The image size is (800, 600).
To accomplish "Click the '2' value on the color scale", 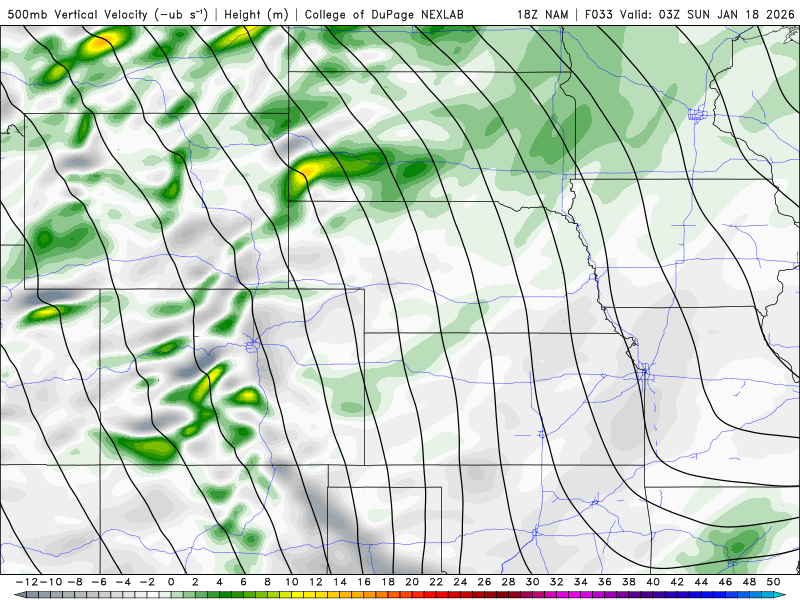I will [195, 582].
